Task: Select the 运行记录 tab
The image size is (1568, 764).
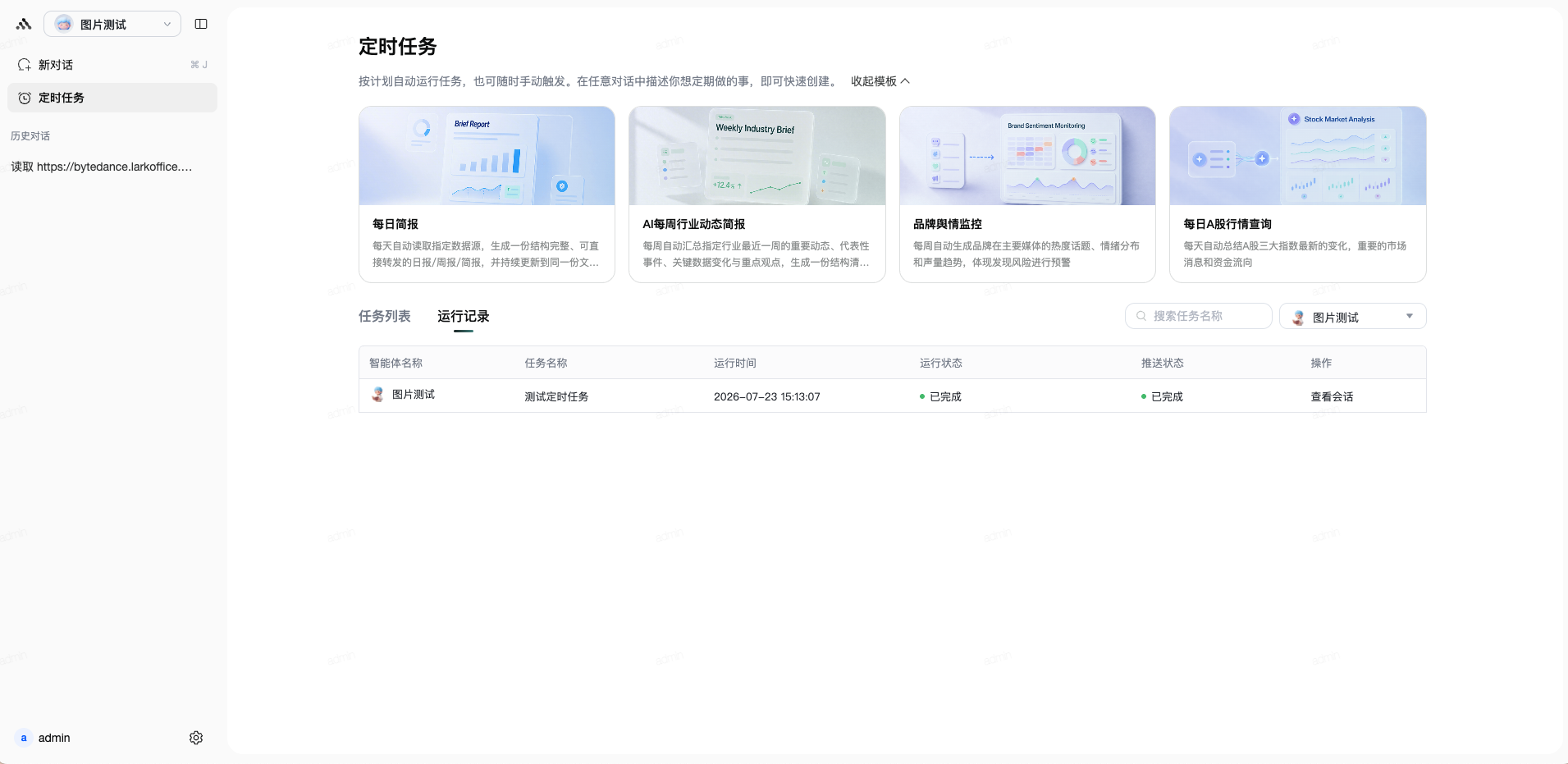Action: (x=464, y=316)
